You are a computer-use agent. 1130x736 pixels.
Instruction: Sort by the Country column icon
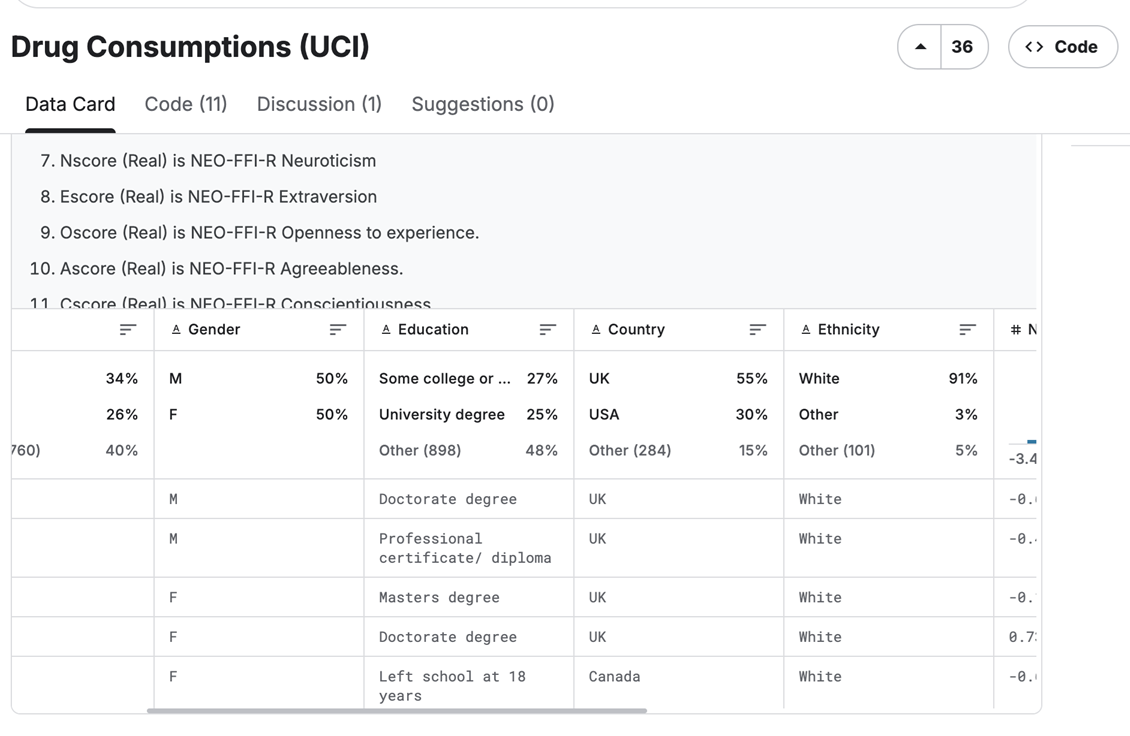click(757, 329)
